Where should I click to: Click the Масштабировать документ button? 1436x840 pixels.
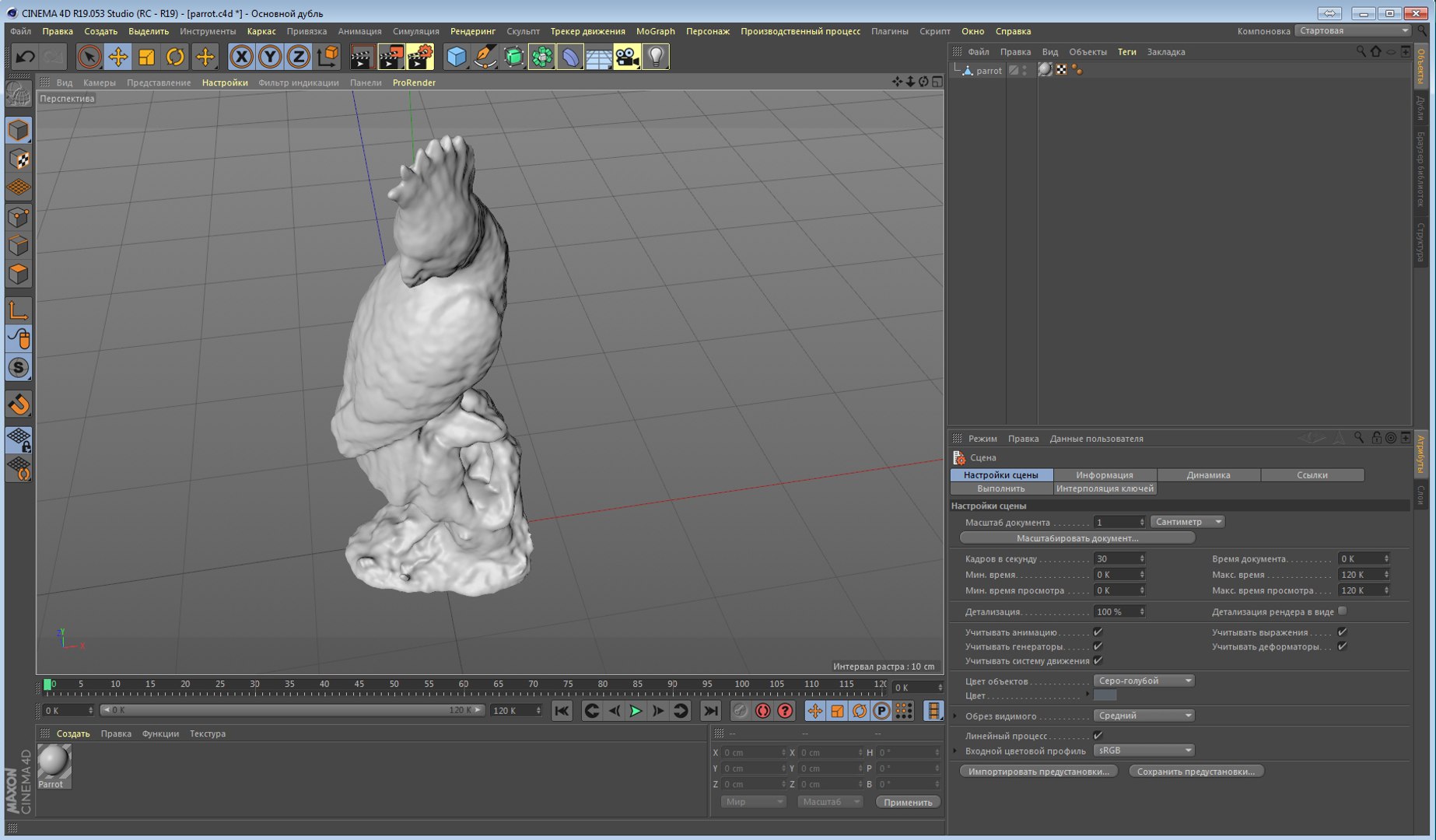(x=1077, y=538)
